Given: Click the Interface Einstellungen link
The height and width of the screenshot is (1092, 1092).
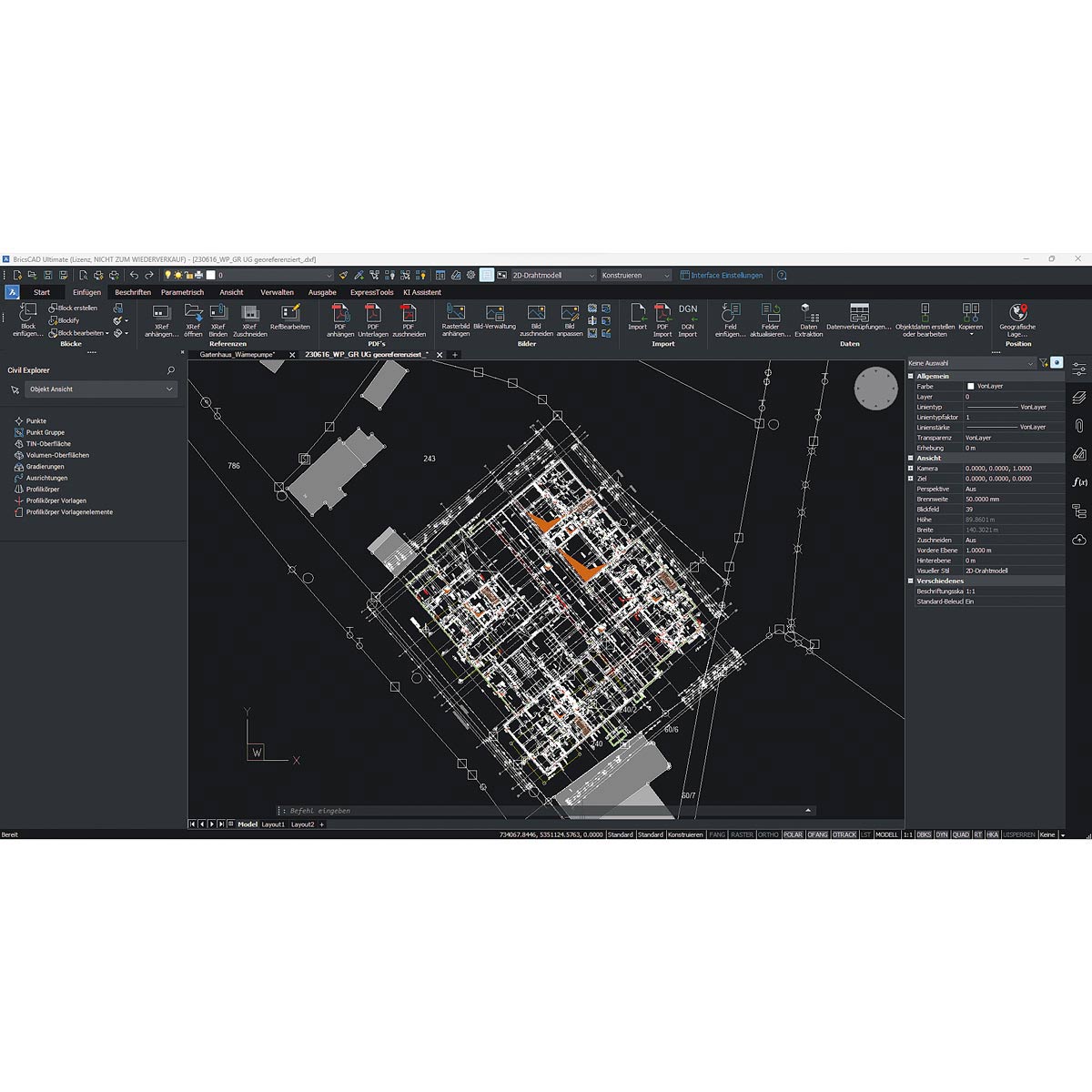Looking at the screenshot, I should [726, 275].
